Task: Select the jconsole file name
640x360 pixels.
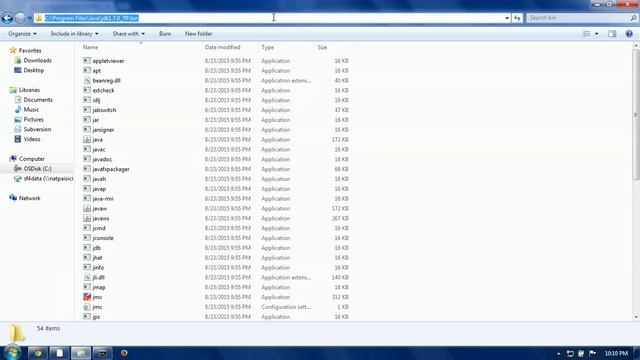Action: [103, 238]
